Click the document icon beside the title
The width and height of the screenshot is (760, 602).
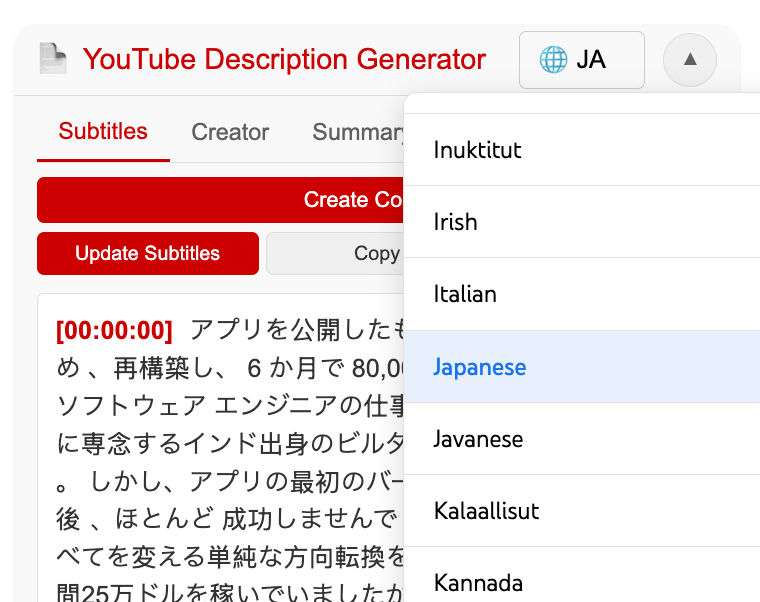click(x=52, y=59)
